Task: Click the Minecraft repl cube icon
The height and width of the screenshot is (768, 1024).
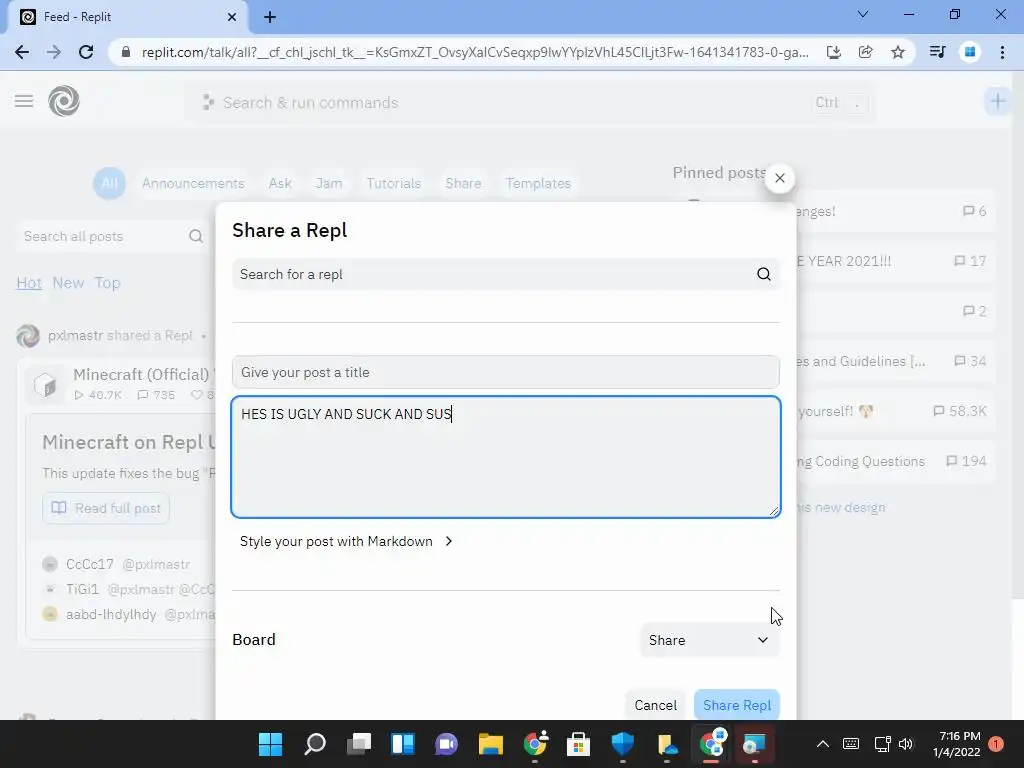Action: pos(46,385)
